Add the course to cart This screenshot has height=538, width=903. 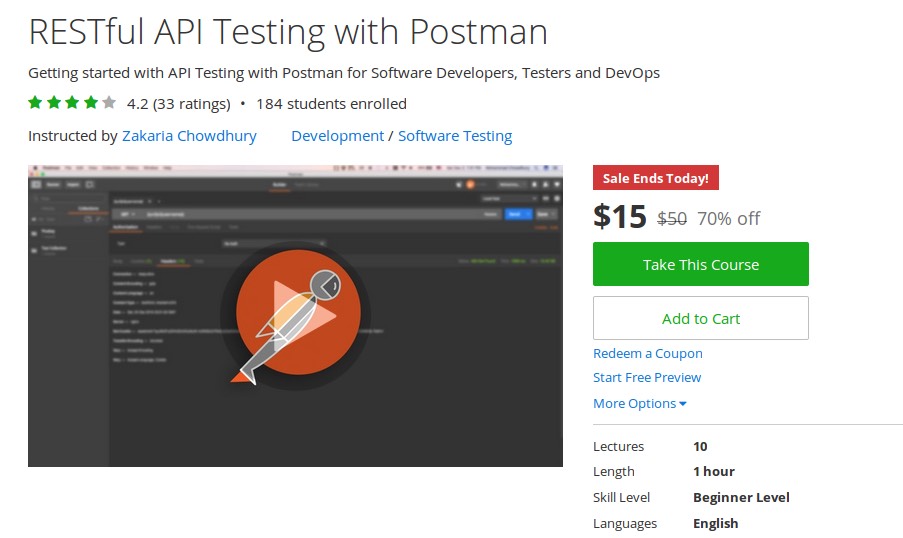coord(700,318)
